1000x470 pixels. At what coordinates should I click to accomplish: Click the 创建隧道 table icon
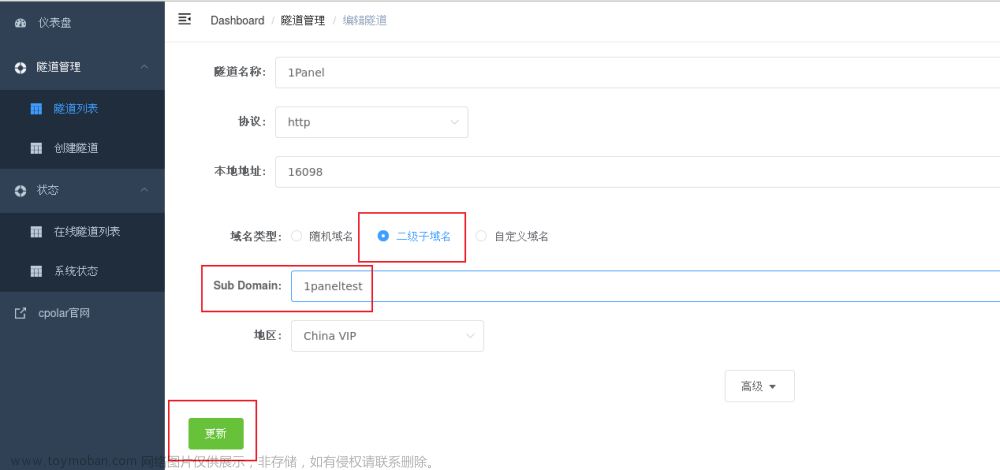(x=36, y=149)
